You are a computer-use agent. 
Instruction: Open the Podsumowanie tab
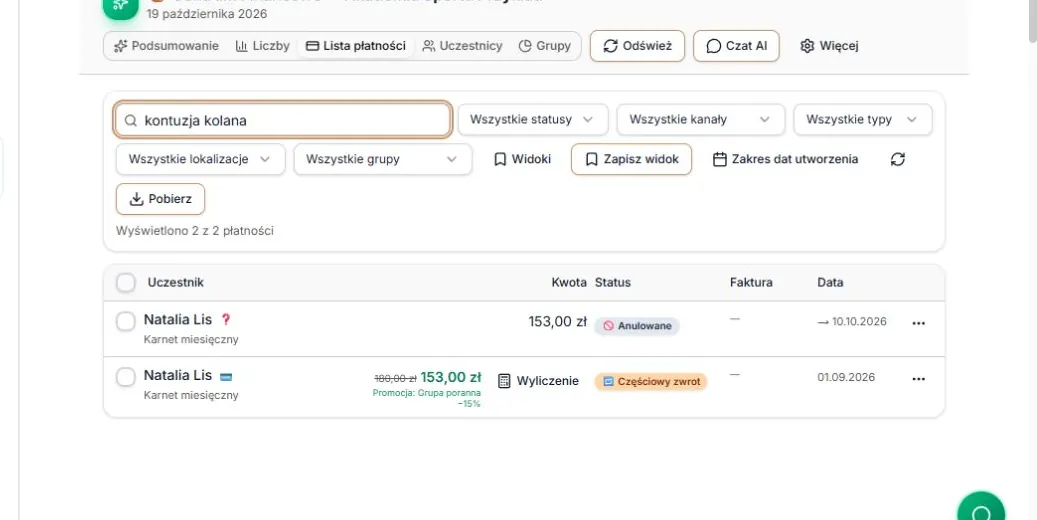click(167, 46)
